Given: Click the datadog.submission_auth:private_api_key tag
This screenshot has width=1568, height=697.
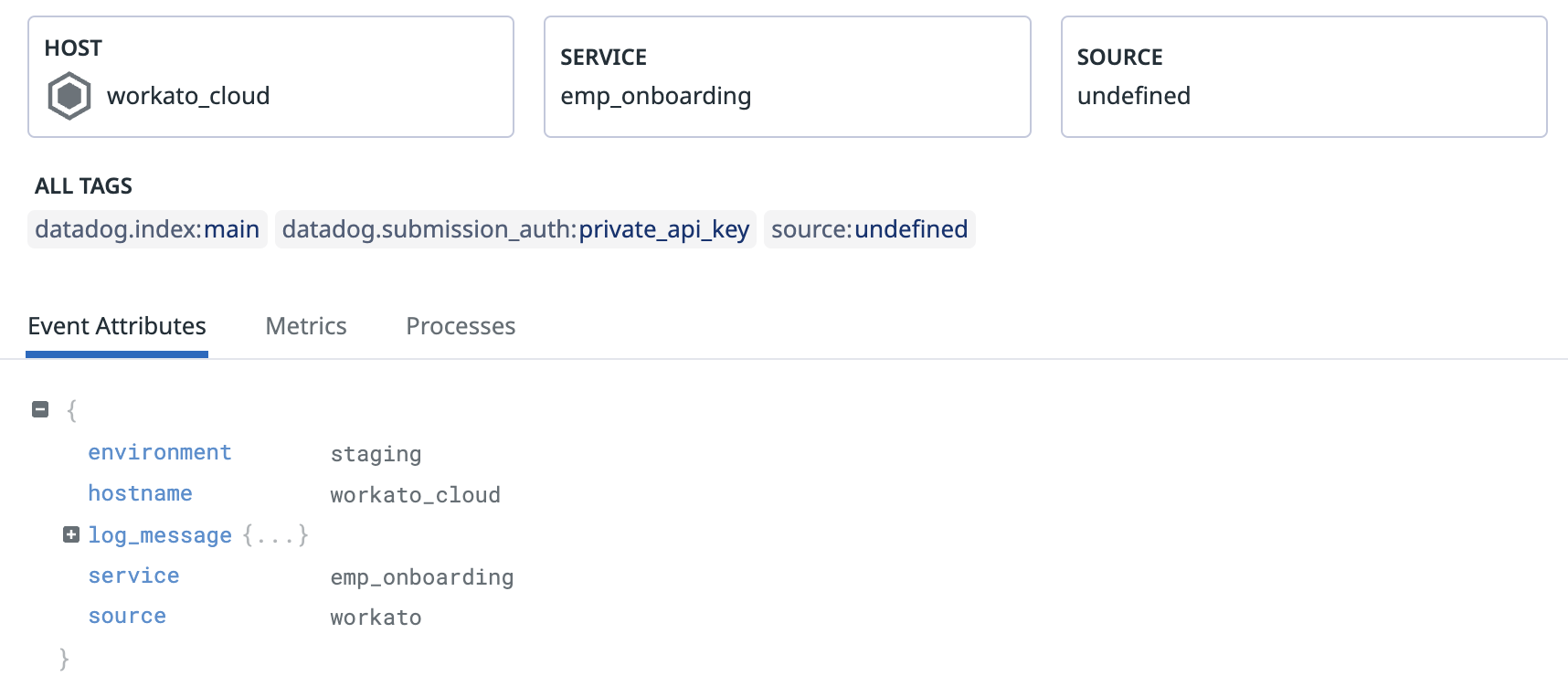Looking at the screenshot, I should tap(515, 229).
